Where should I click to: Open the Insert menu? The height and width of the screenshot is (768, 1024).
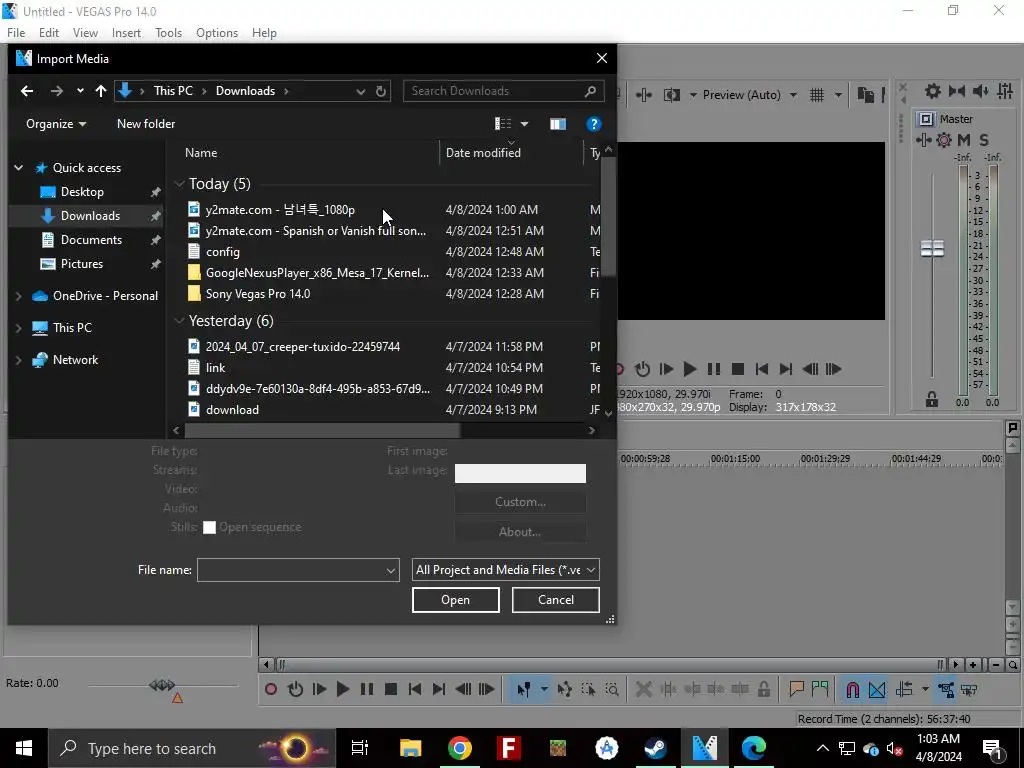point(126,33)
